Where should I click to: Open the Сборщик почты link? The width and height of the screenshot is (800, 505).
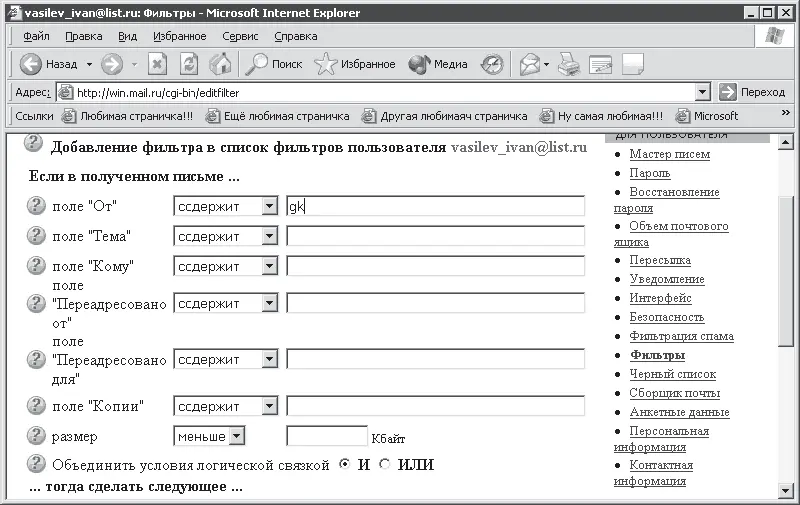tap(674, 393)
